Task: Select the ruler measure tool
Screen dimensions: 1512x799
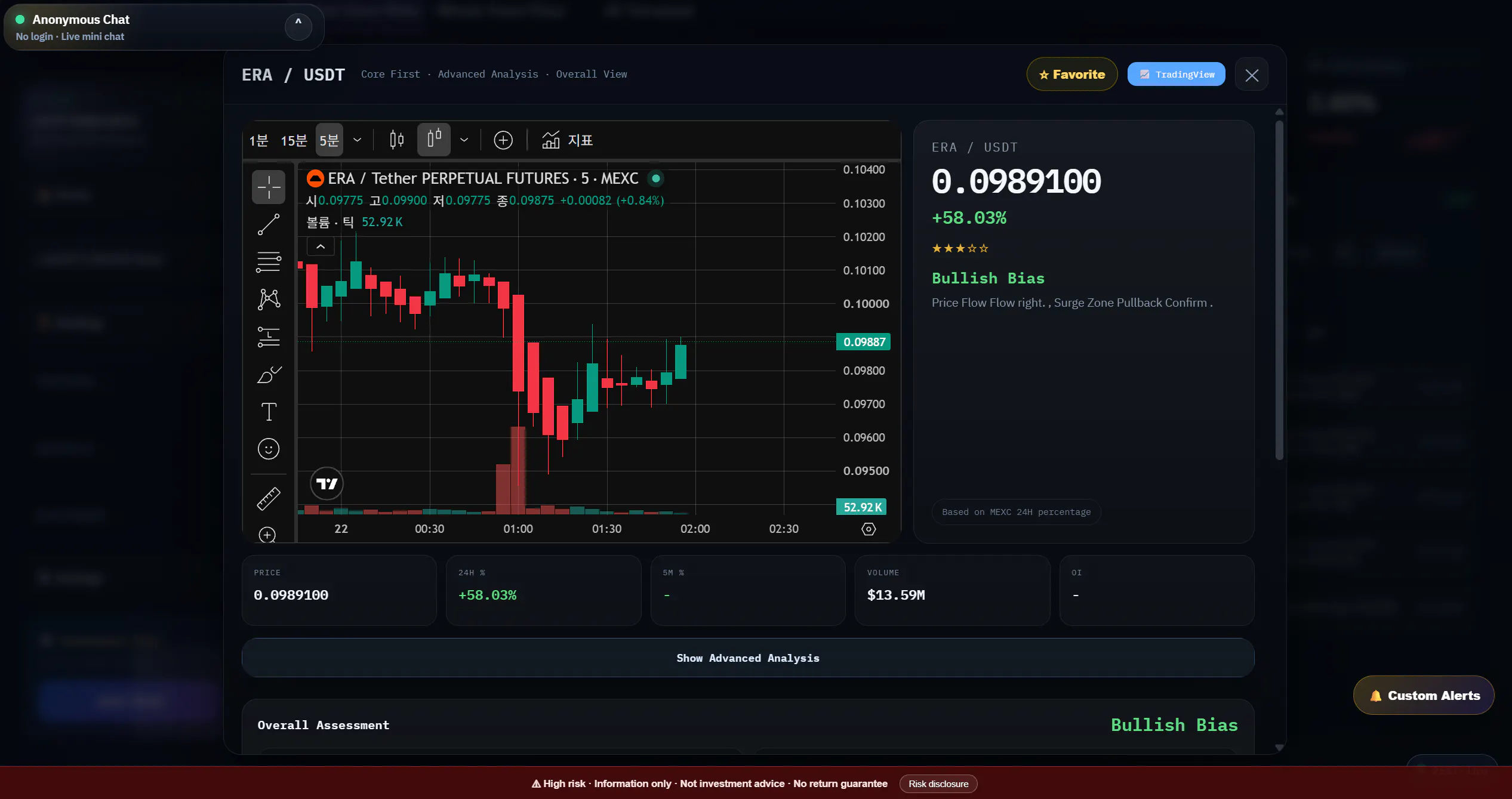Action: 269,498
